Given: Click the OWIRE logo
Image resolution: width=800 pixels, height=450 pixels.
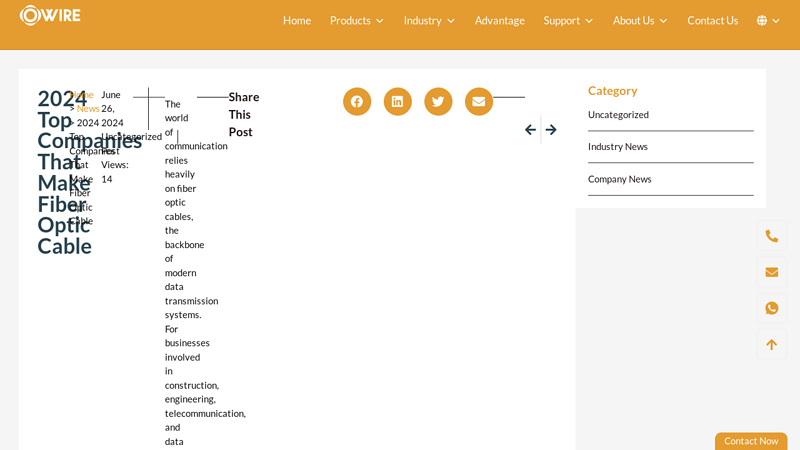Looking at the screenshot, I should [50, 15].
